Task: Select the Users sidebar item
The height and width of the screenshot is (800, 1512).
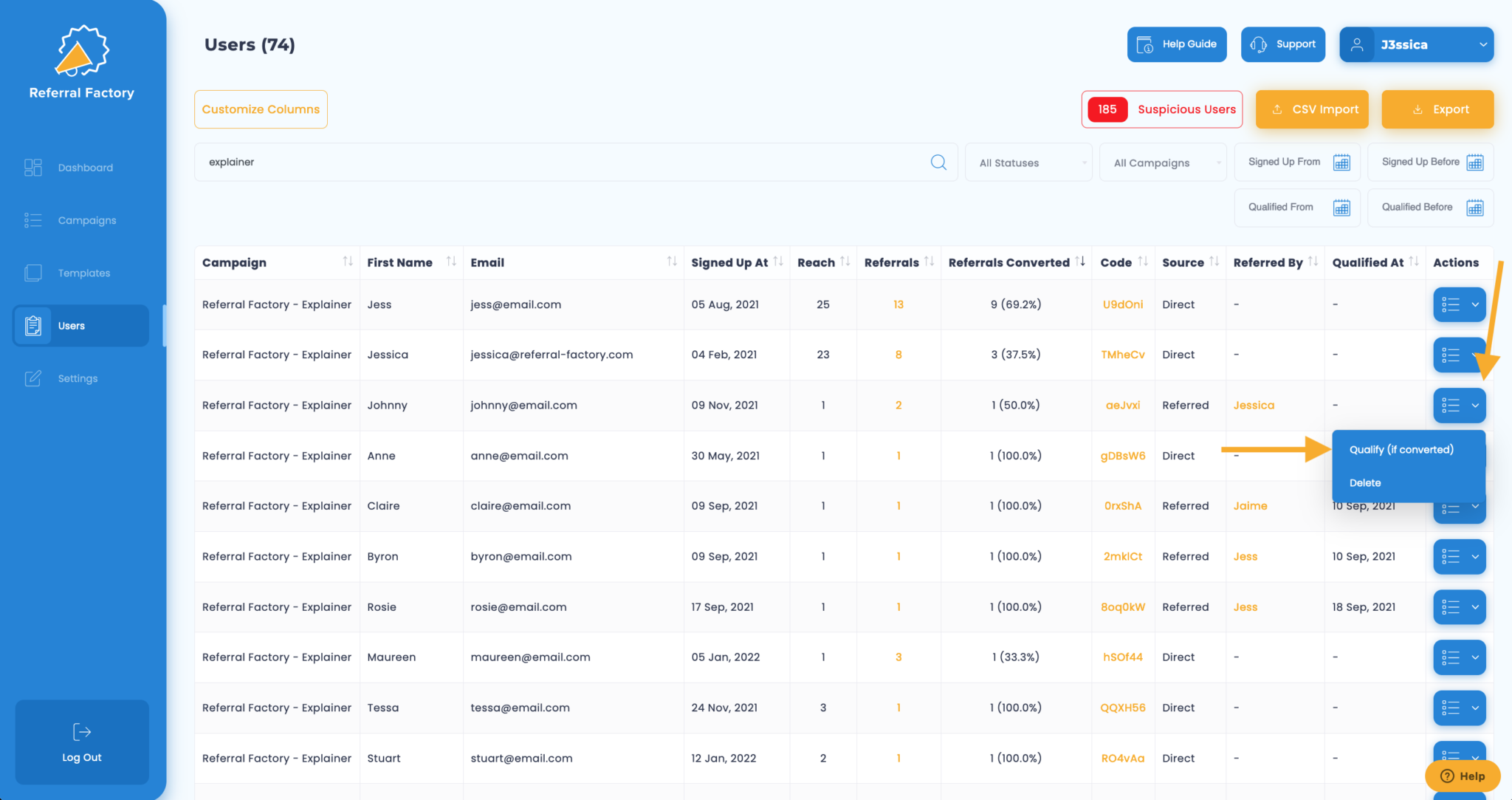Action: [x=80, y=326]
